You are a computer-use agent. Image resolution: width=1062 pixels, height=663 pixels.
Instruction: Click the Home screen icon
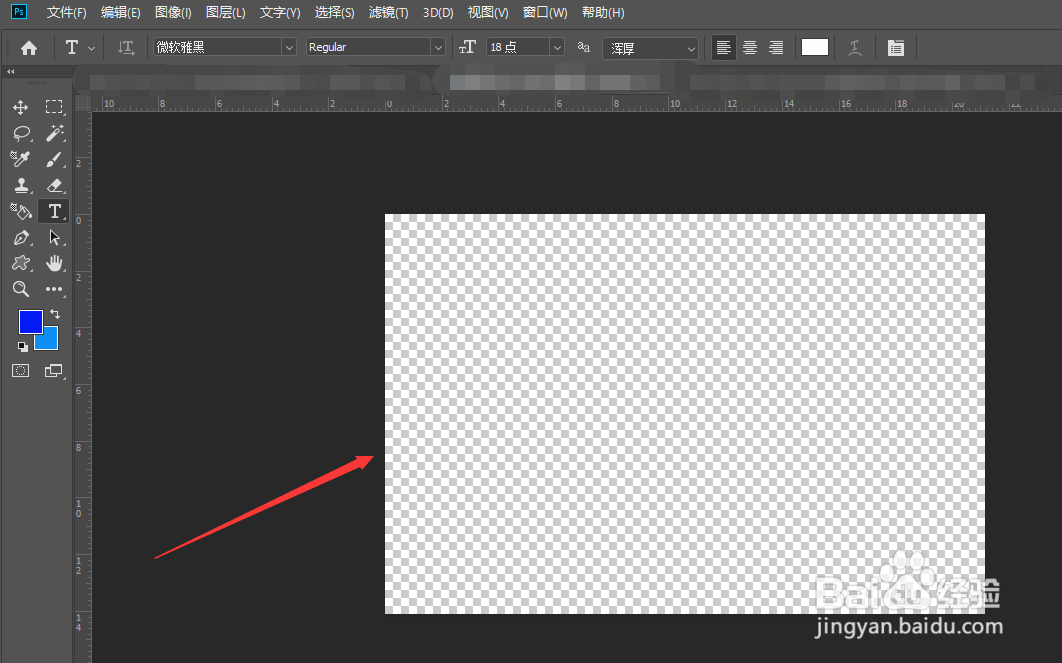(x=28, y=46)
